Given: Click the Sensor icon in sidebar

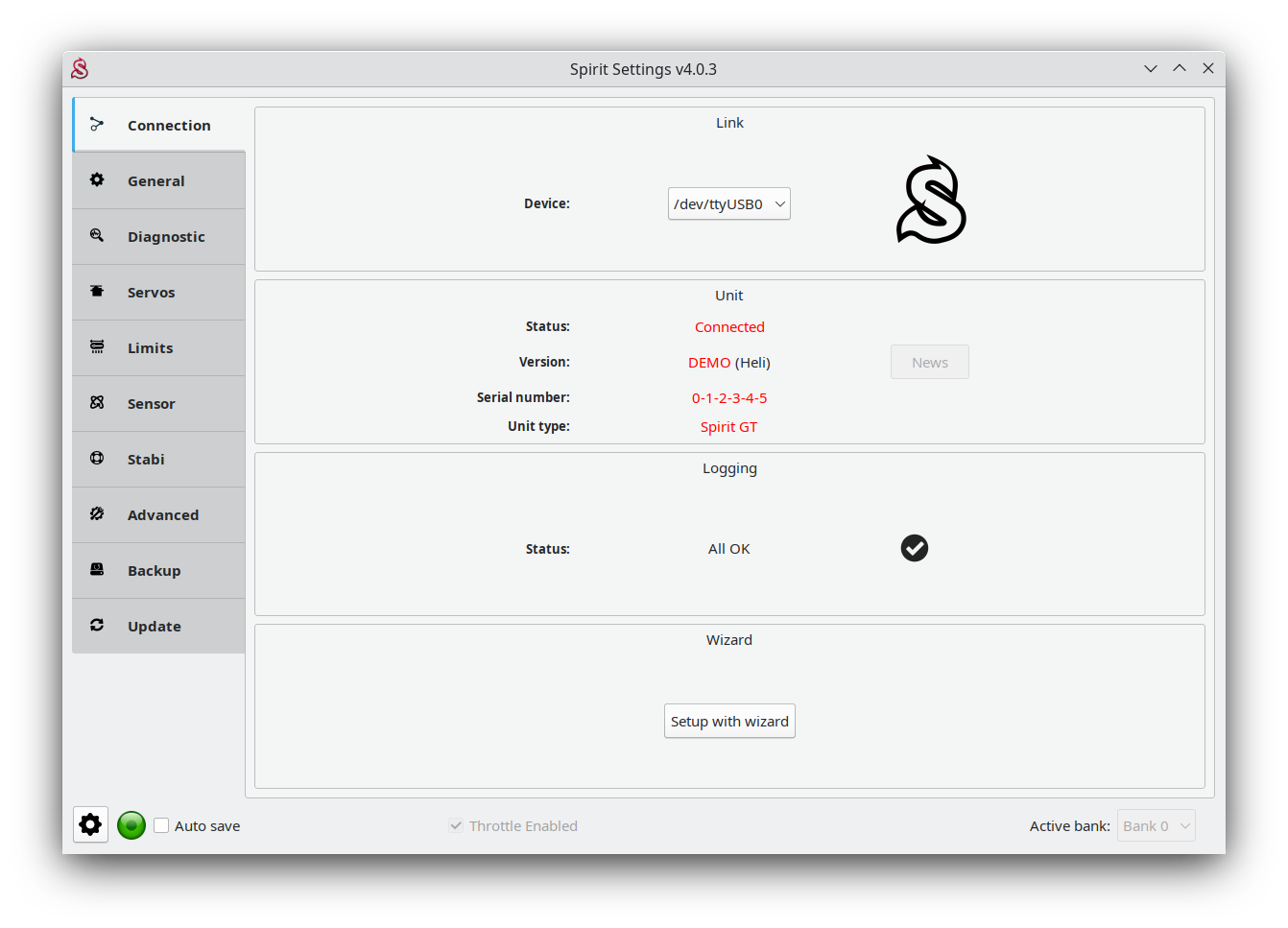Looking at the screenshot, I should (97, 403).
